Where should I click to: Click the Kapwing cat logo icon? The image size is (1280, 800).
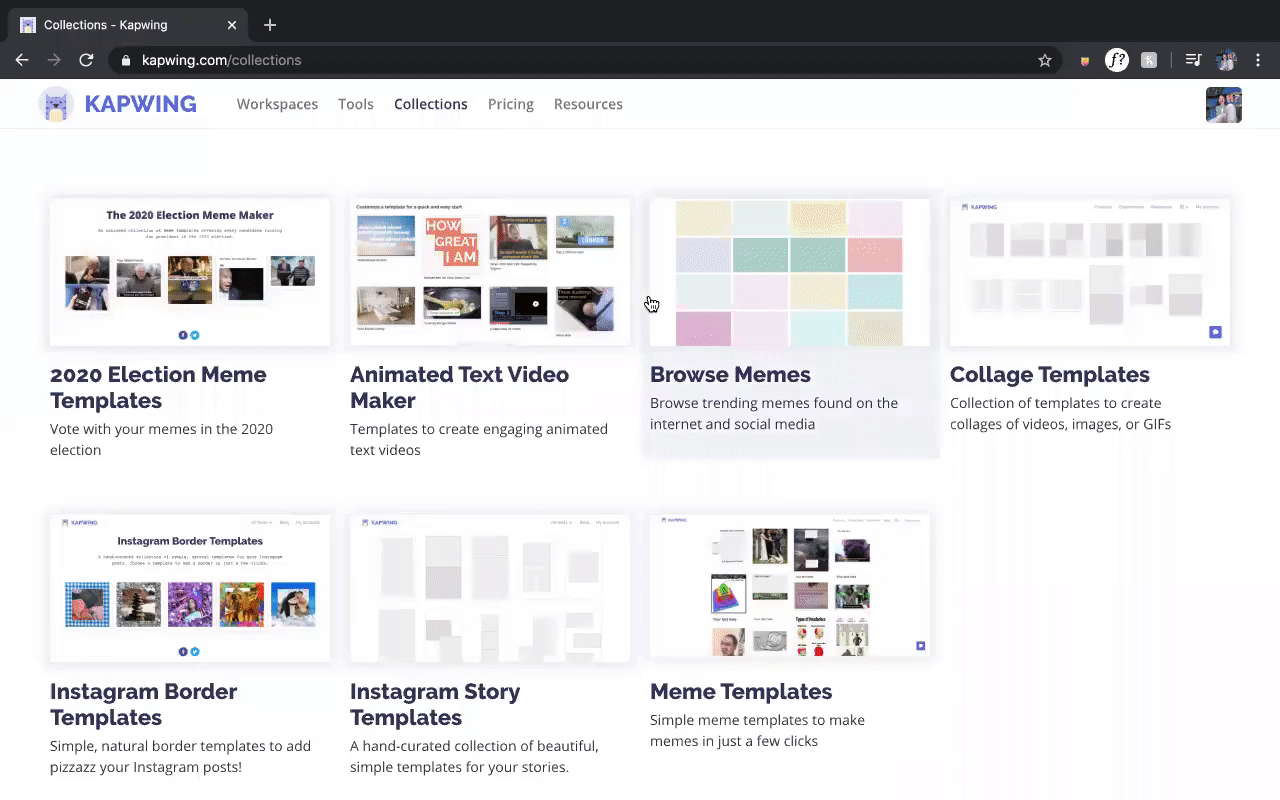[x=56, y=104]
